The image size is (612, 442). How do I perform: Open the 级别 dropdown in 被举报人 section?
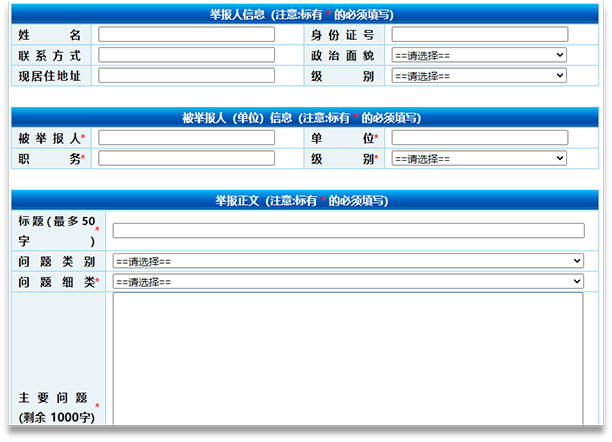pyautogui.click(x=479, y=159)
